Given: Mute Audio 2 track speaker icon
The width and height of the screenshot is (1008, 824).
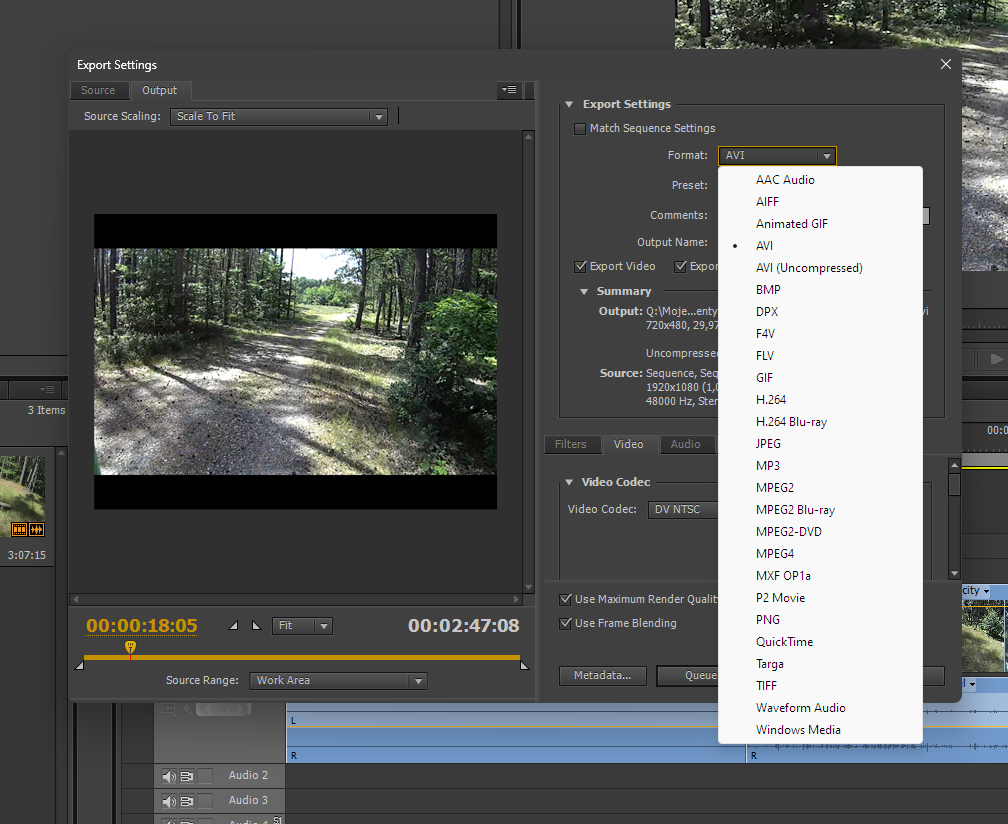Looking at the screenshot, I should [x=169, y=776].
